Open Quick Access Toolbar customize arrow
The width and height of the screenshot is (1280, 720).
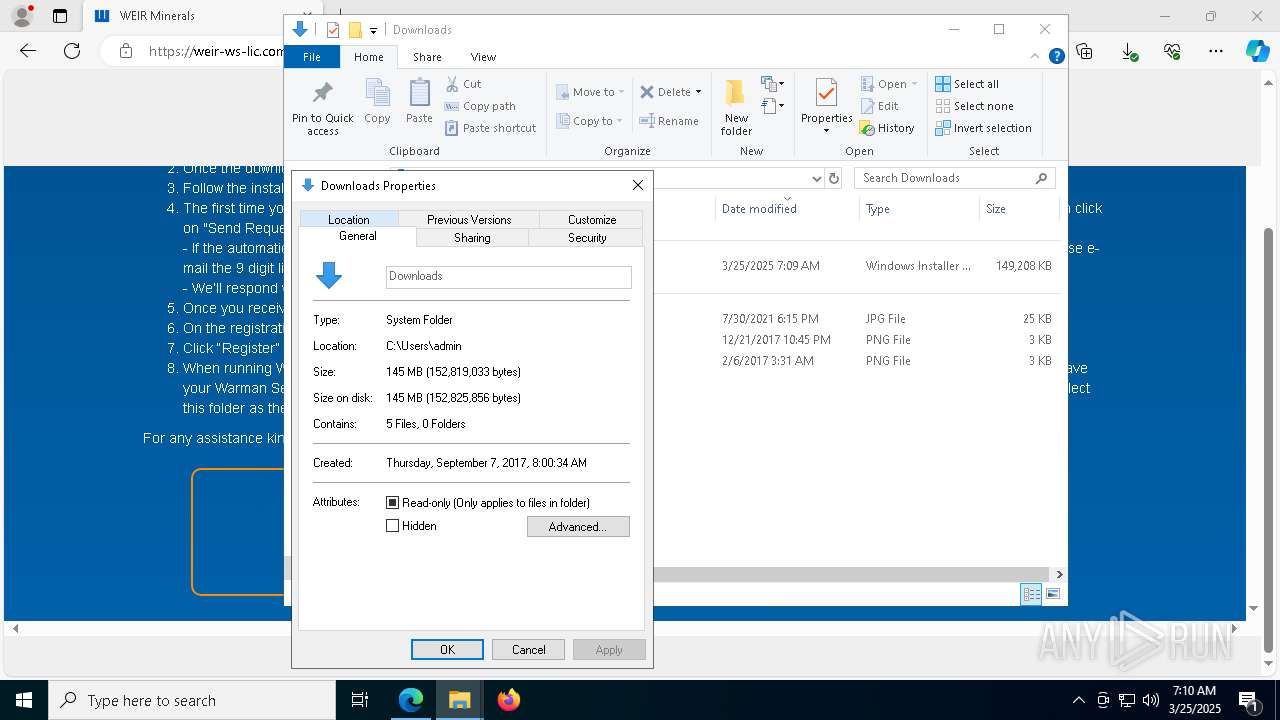373,30
